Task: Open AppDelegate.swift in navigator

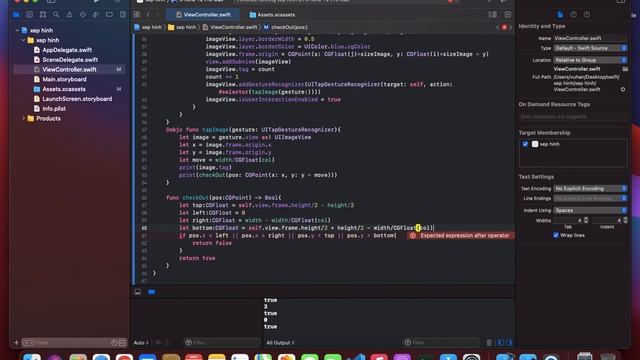Action: coord(67,50)
